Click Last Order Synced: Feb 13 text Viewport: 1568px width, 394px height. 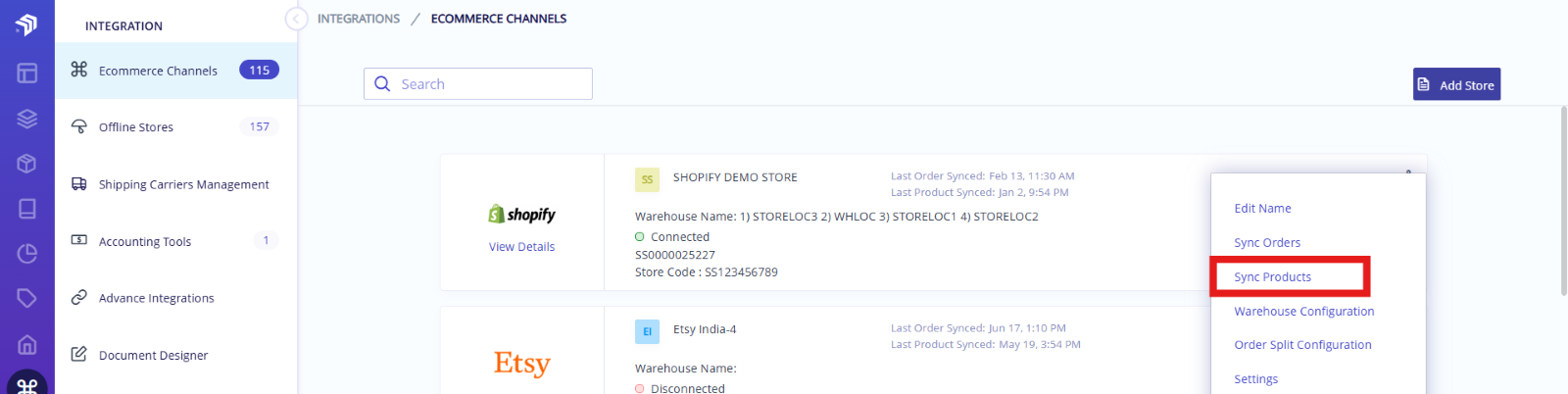[x=983, y=175]
